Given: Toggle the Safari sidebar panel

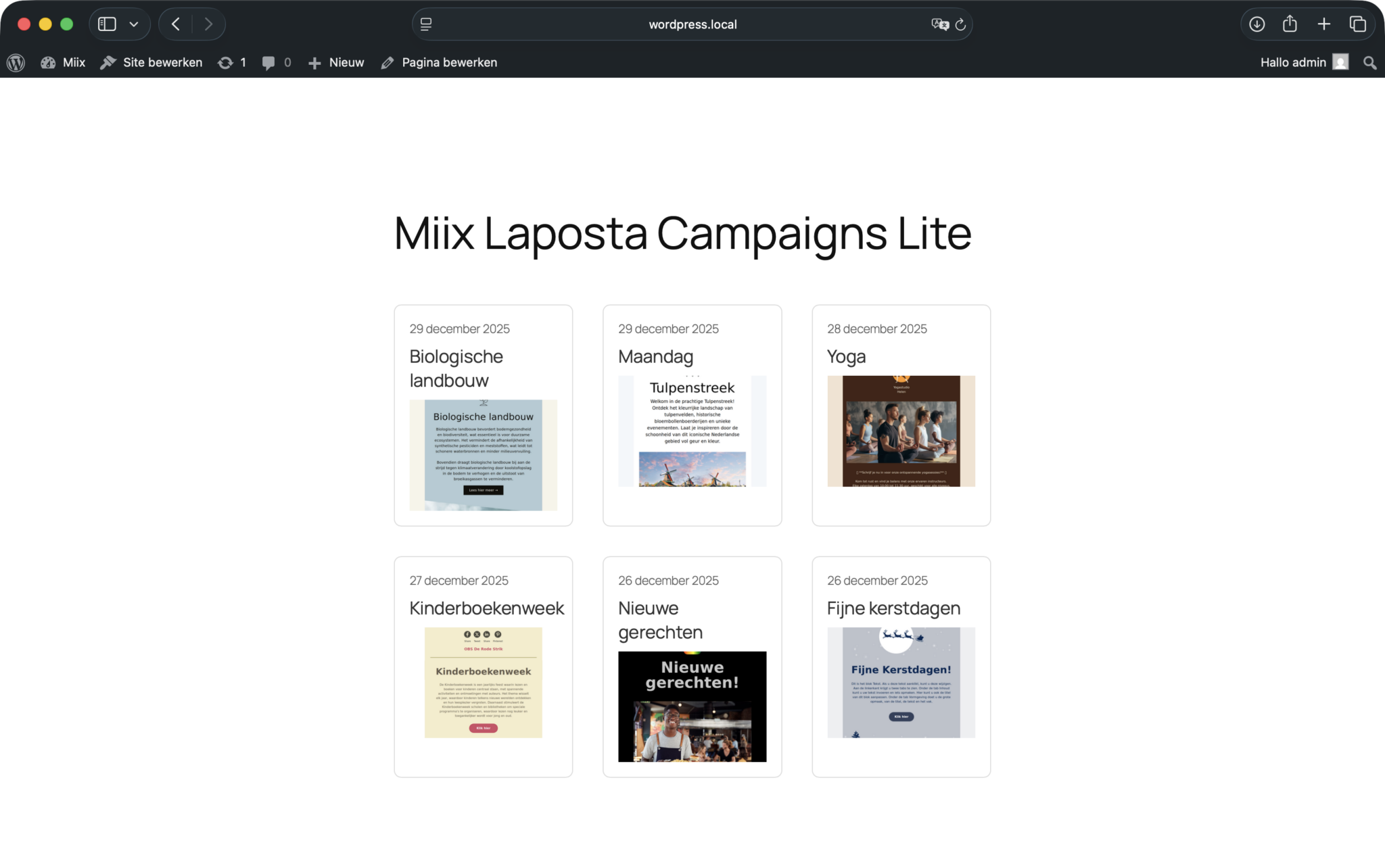Looking at the screenshot, I should [x=107, y=24].
